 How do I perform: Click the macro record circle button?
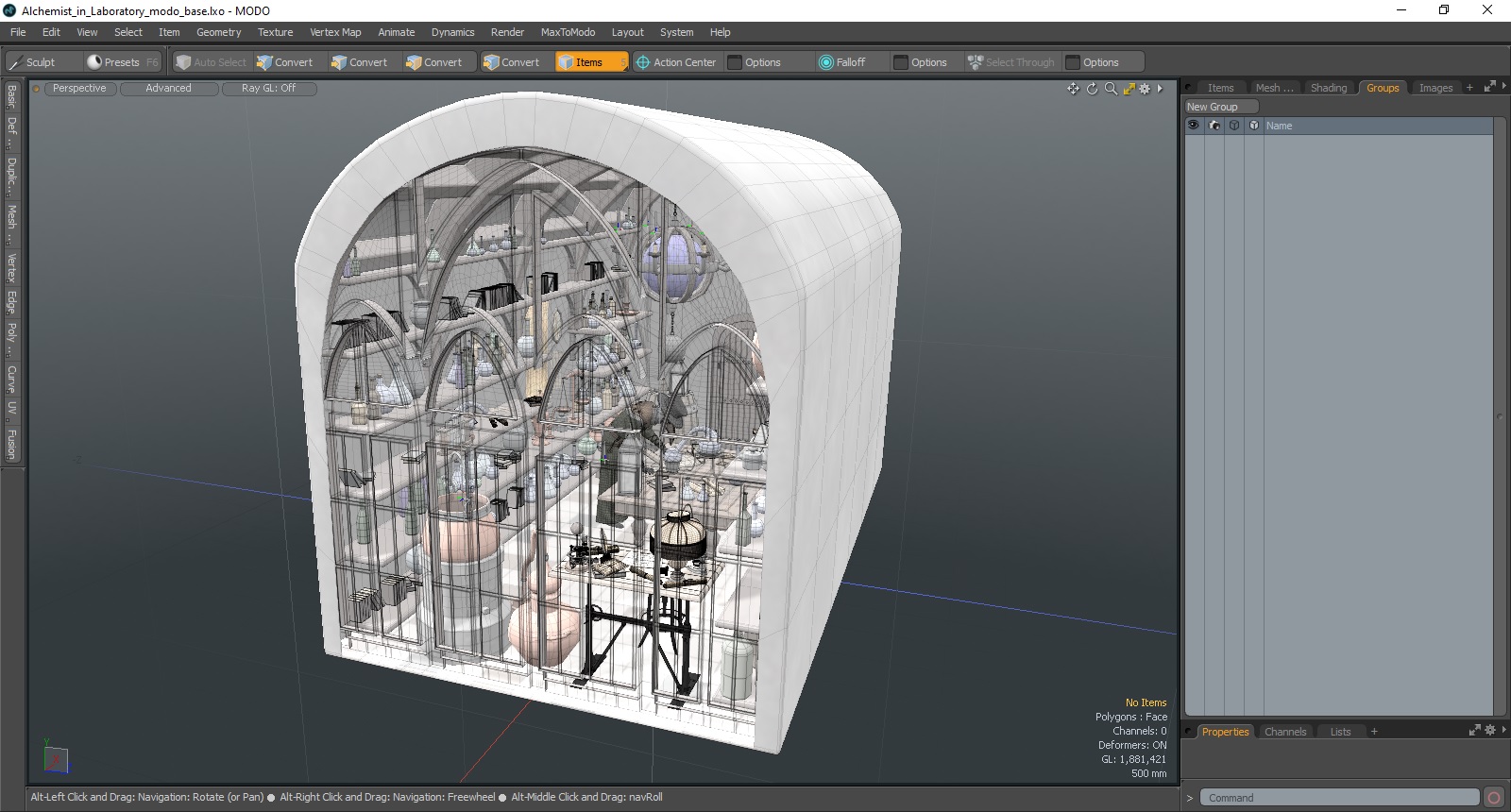coord(1493,798)
